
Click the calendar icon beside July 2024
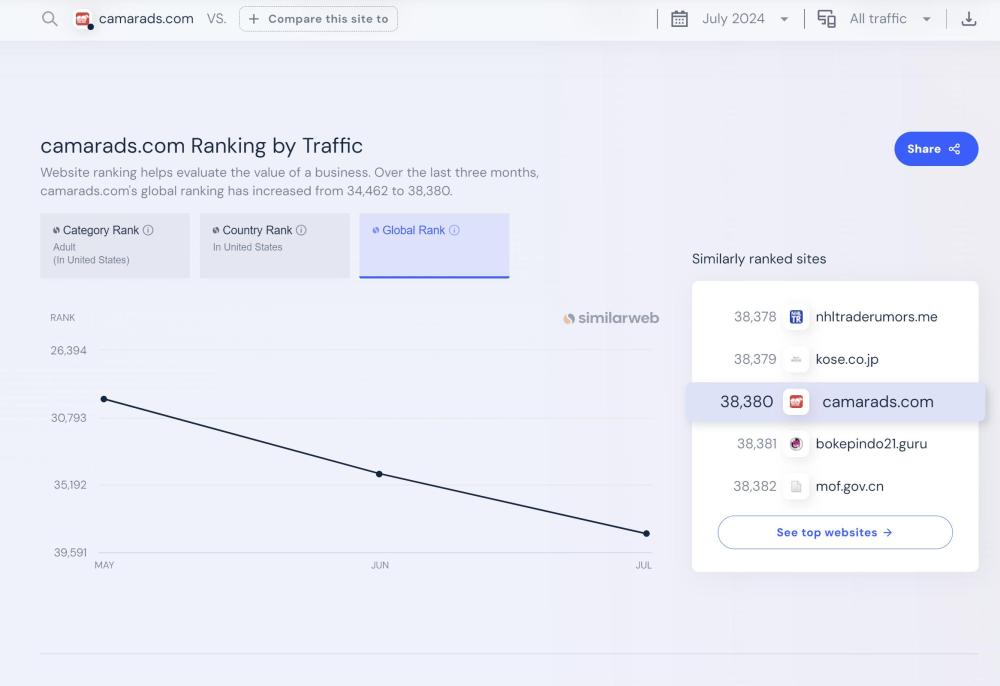[x=679, y=19]
